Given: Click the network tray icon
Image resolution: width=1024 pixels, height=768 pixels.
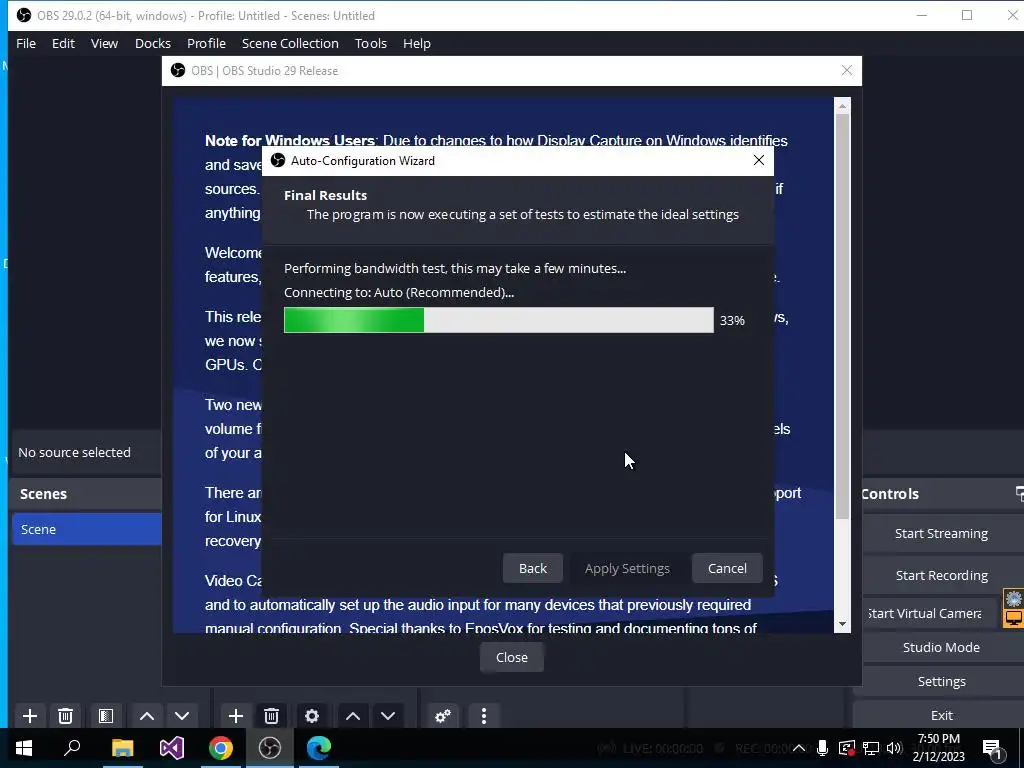Looking at the screenshot, I should (871, 748).
